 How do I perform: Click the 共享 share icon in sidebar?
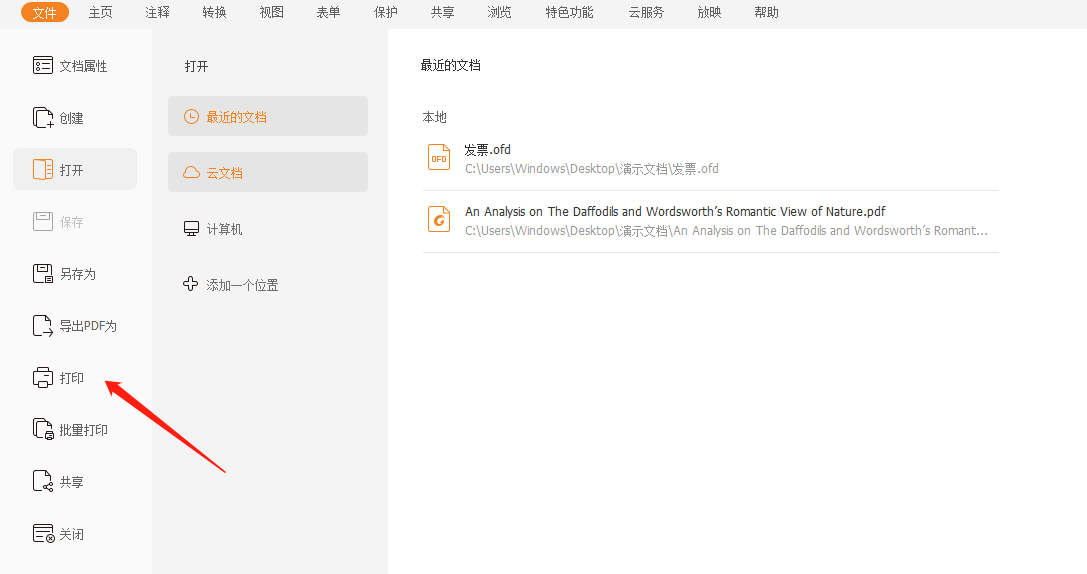(43, 482)
